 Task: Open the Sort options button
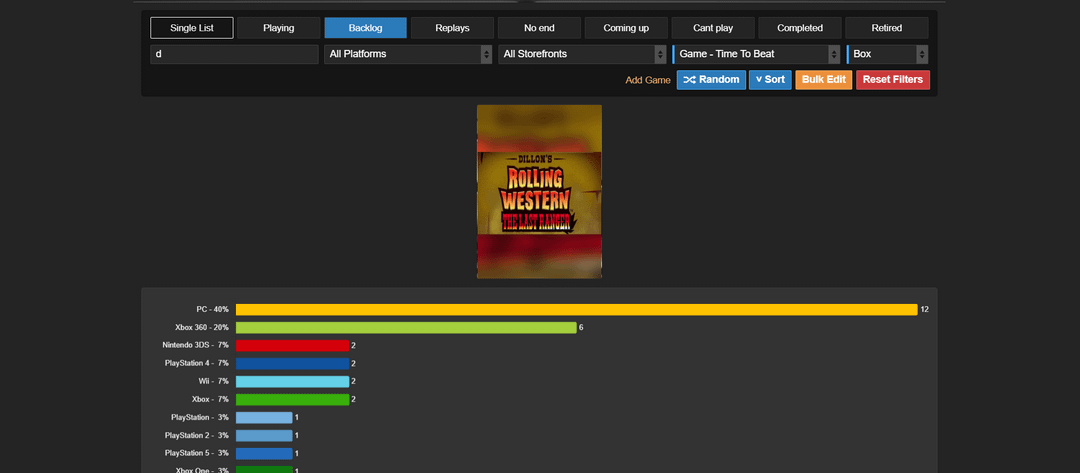770,80
